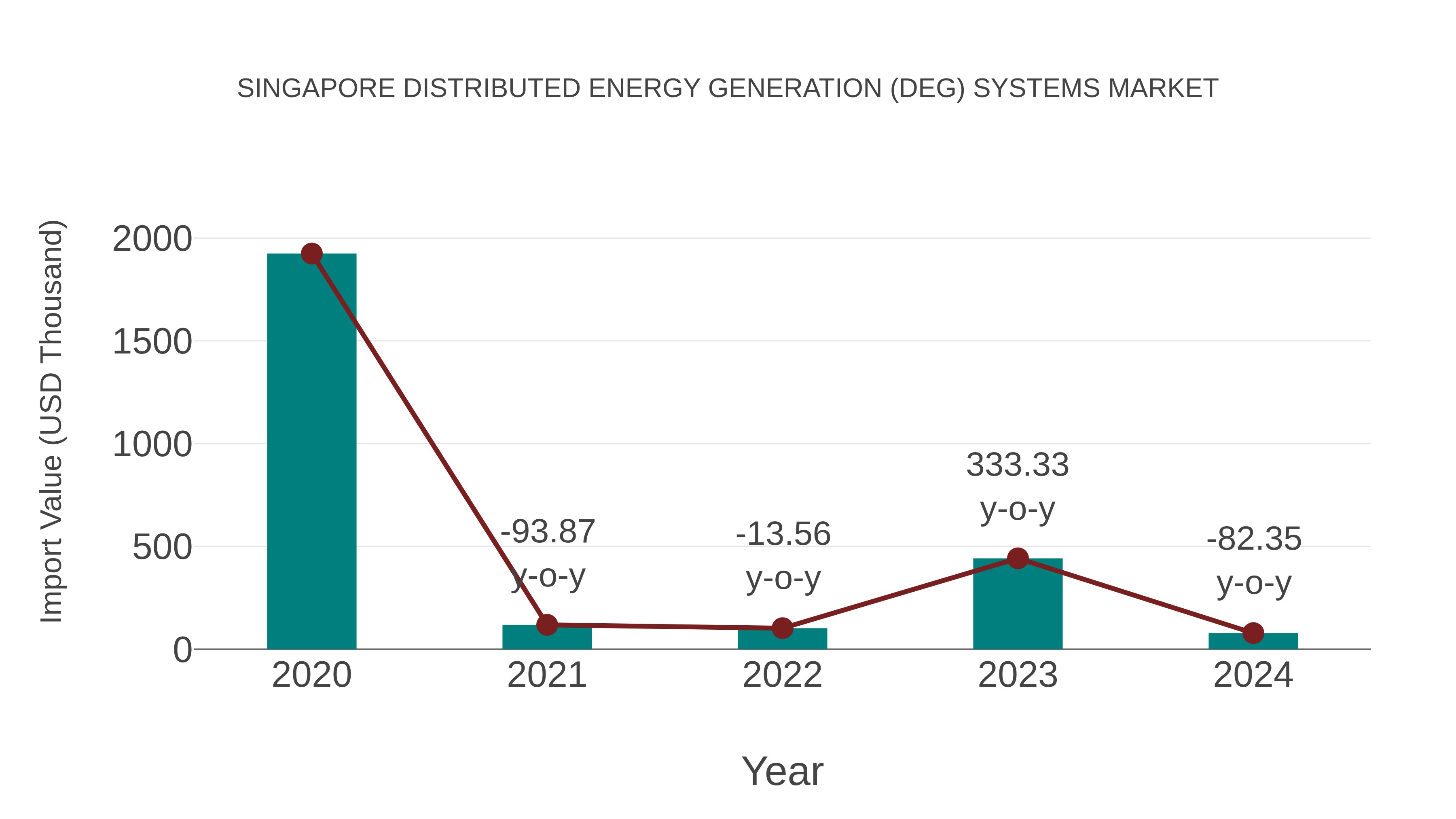Click the line marker dot at 2023
Viewport: 1456px width, 819px height.
pyautogui.click(x=1018, y=559)
